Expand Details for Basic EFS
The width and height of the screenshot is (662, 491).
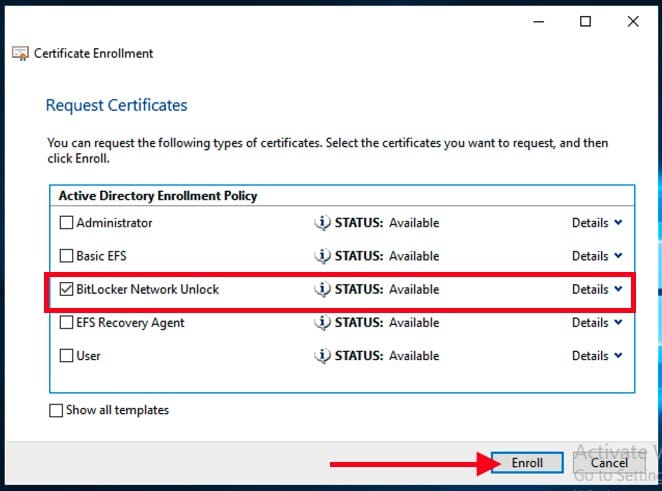597,256
